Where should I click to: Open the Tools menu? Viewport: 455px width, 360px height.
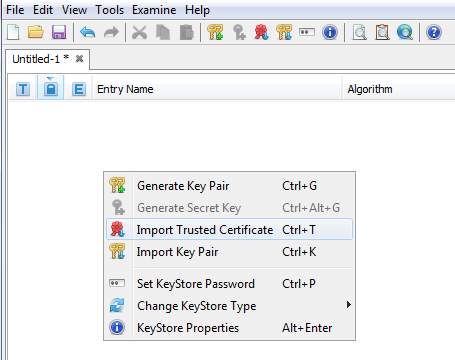(110, 10)
